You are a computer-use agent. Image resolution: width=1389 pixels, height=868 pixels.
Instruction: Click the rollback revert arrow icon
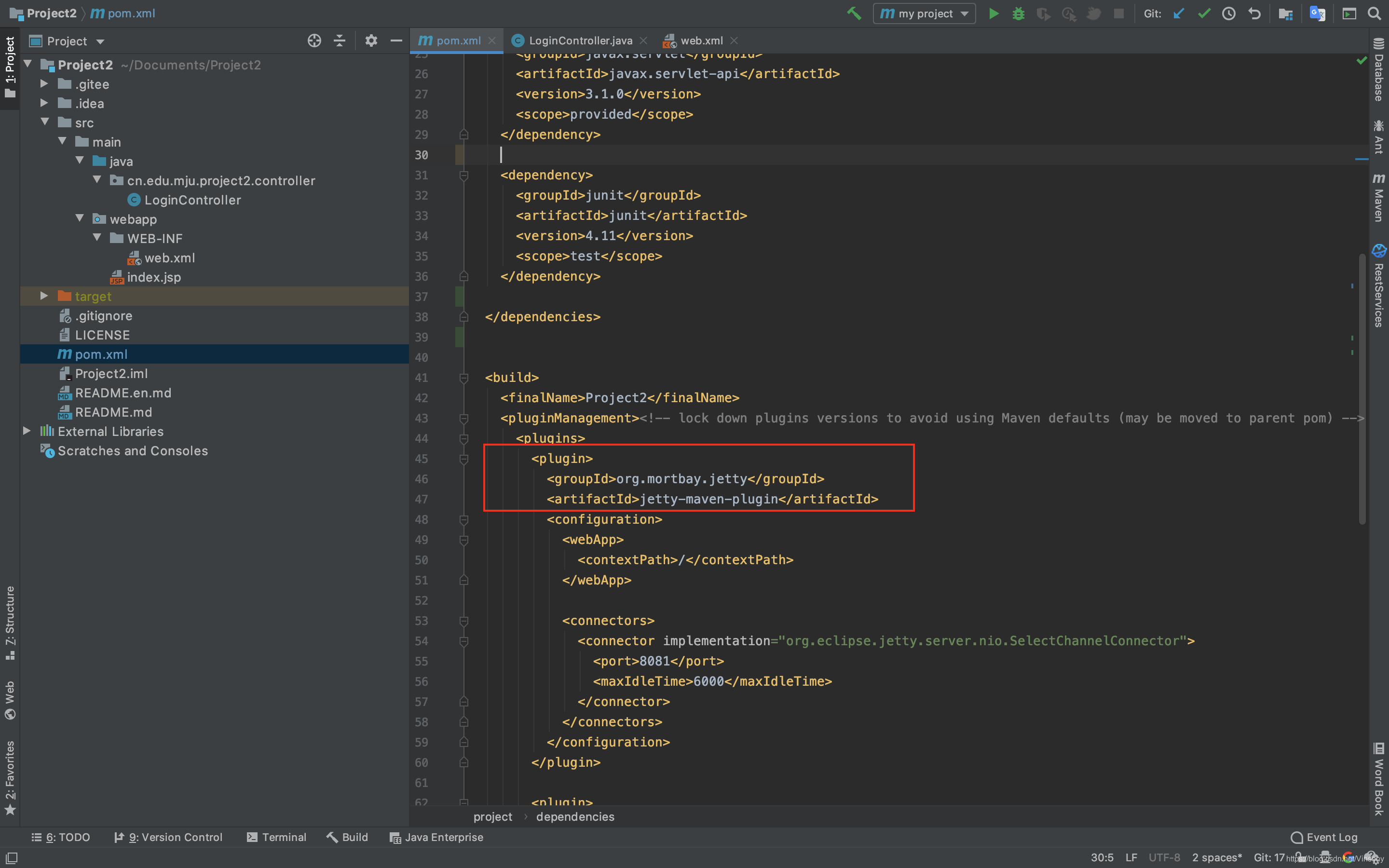click(x=1254, y=13)
